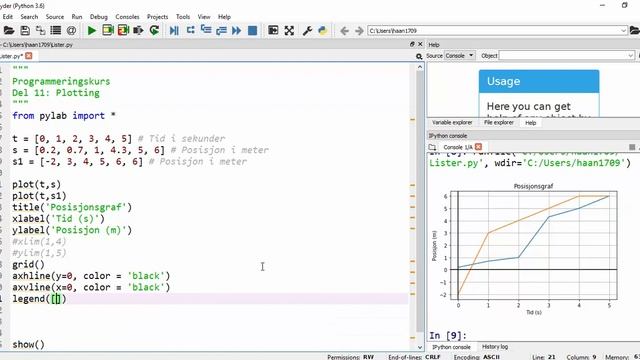Run the current cell
Viewport: 640px width, 360px height.
coord(108,31)
